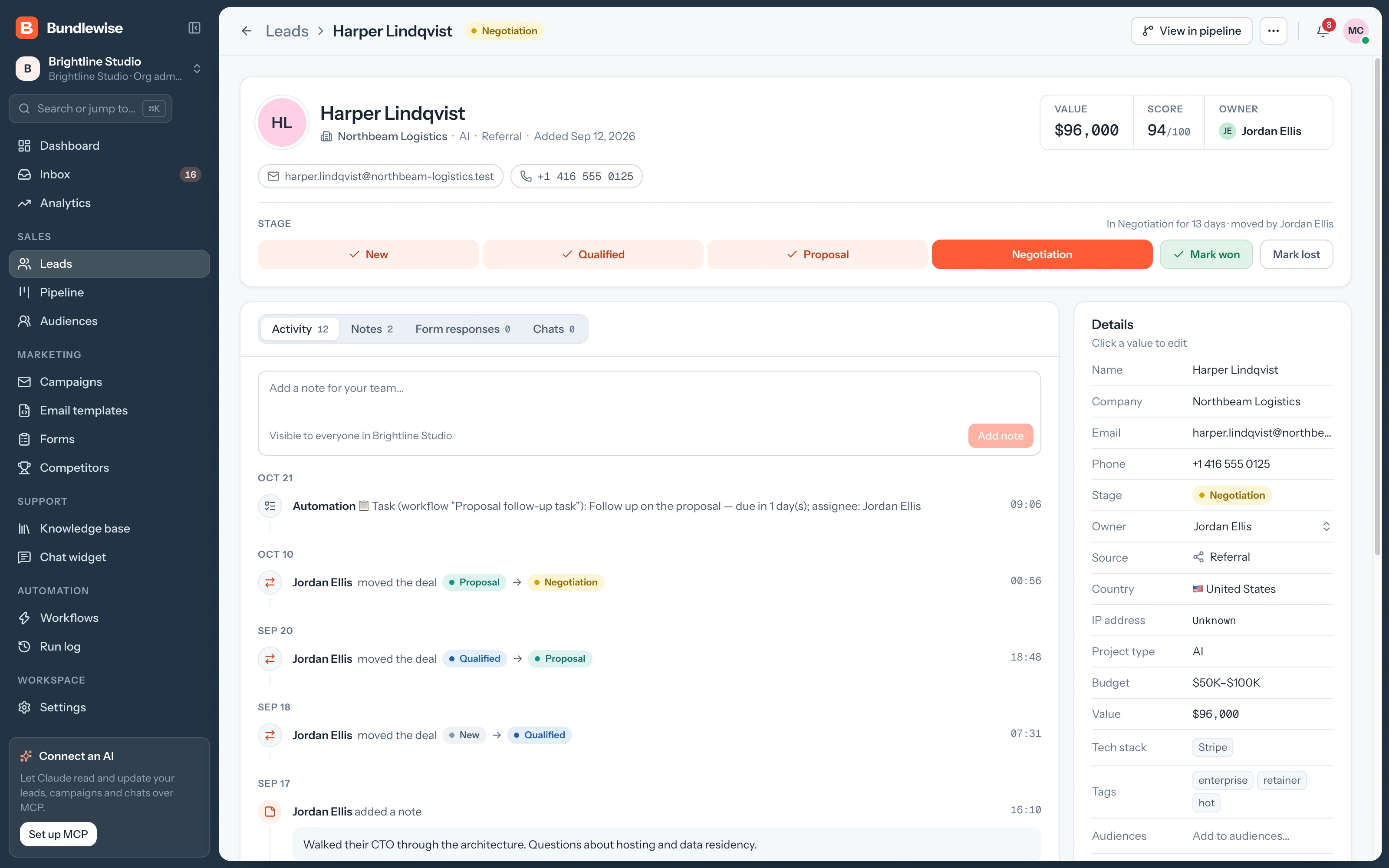Expand Brightline Studio workspace switcher

tap(109, 69)
